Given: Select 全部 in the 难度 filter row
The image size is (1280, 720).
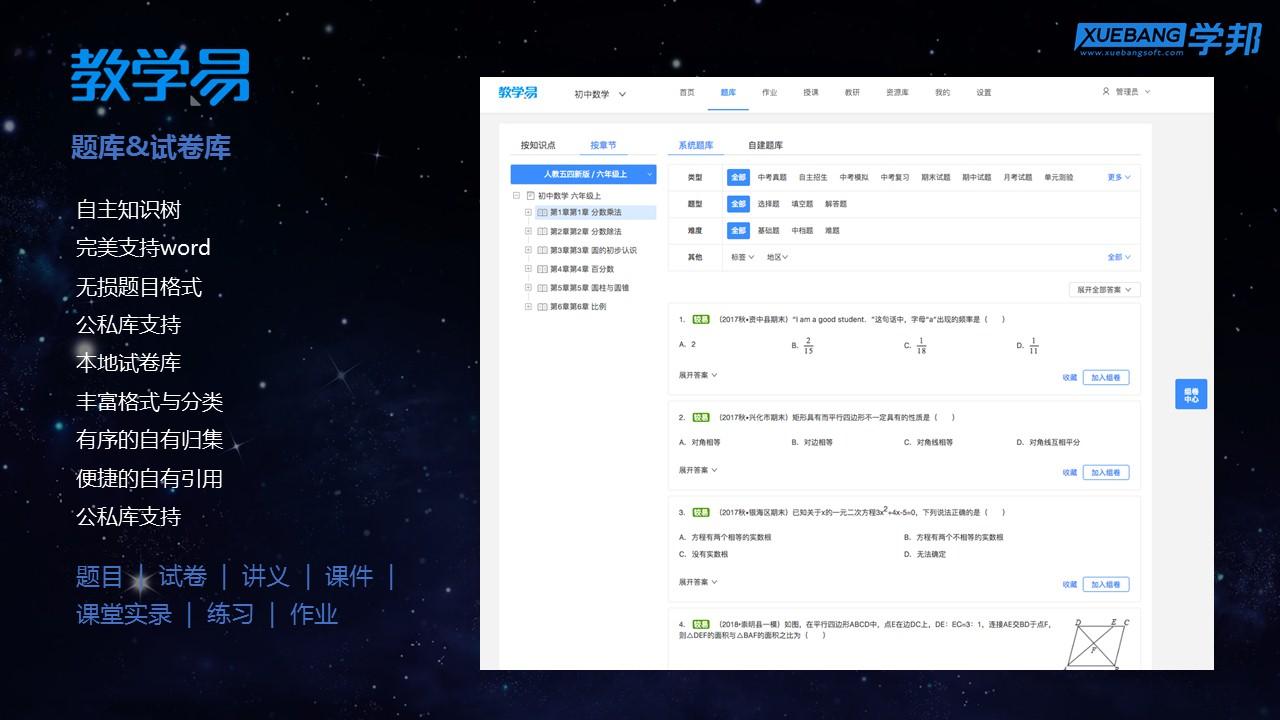Looking at the screenshot, I should 738,231.
